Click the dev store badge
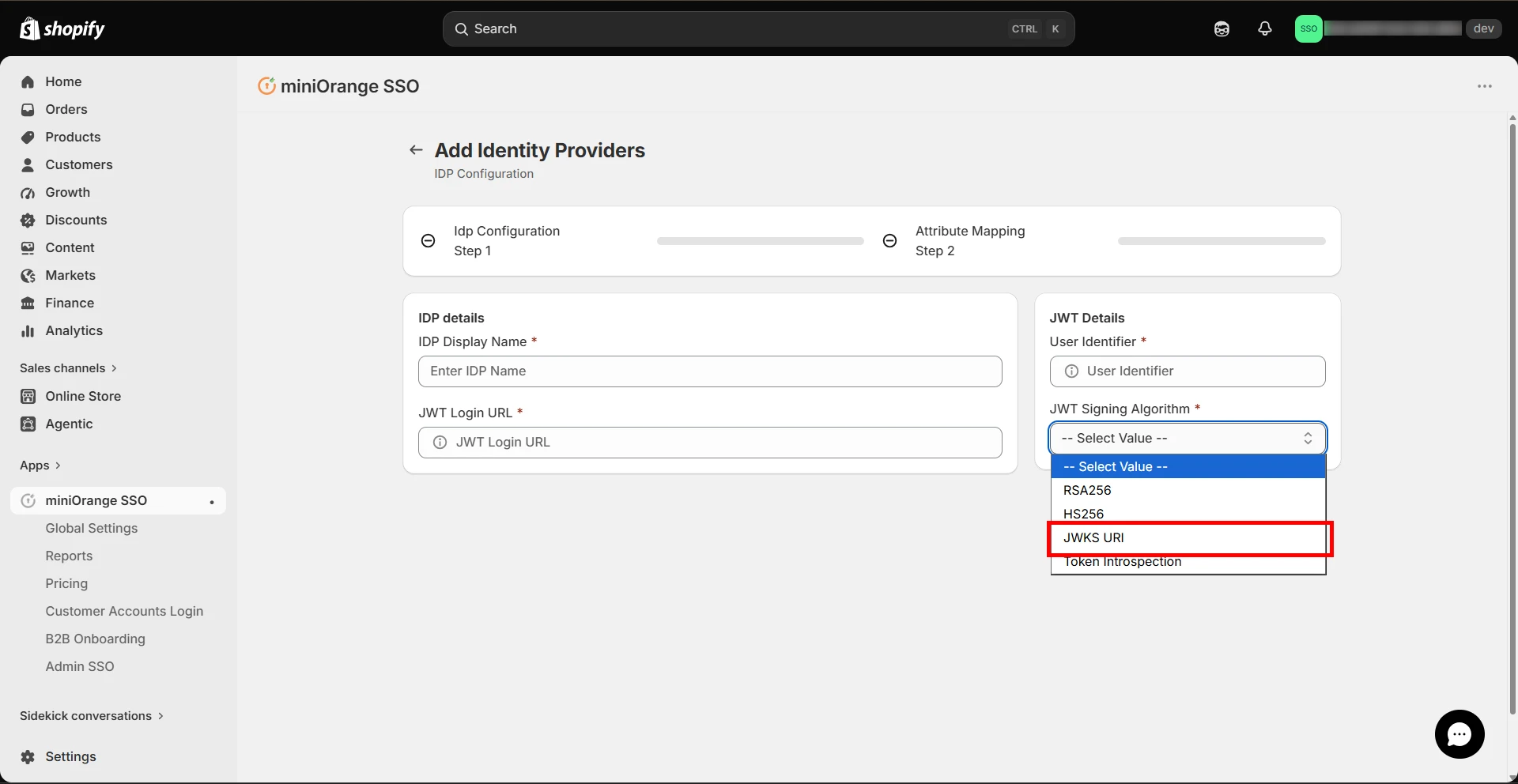Image resolution: width=1518 pixels, height=784 pixels. pyautogui.click(x=1483, y=28)
